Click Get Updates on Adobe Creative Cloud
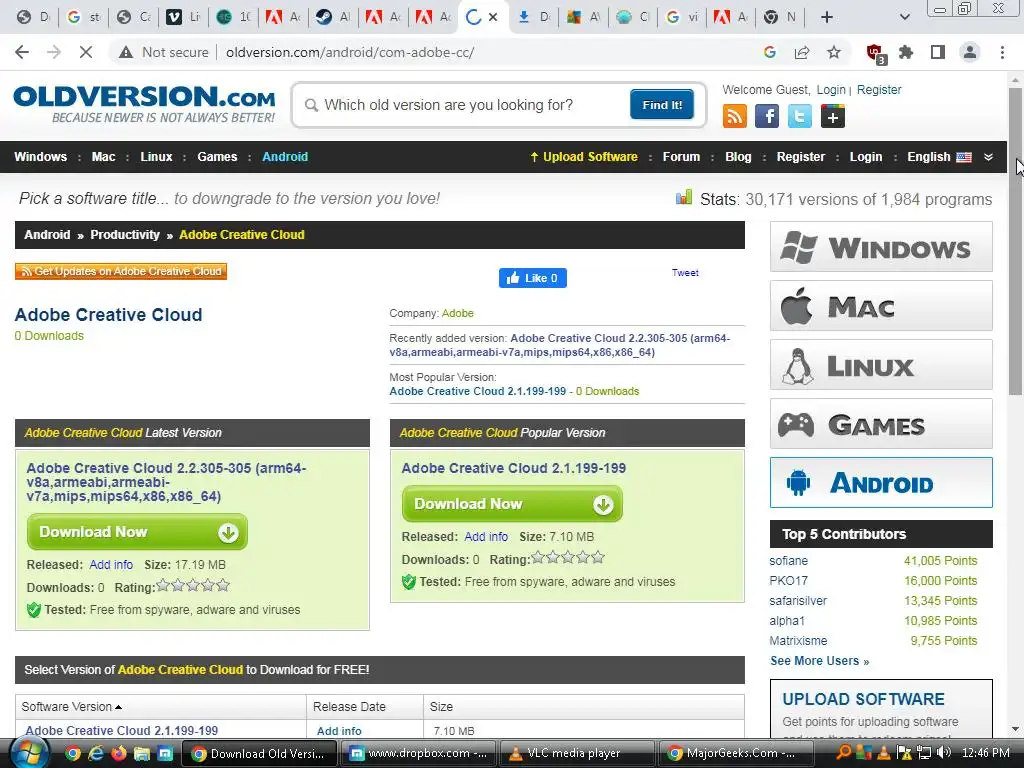 pyautogui.click(x=121, y=271)
